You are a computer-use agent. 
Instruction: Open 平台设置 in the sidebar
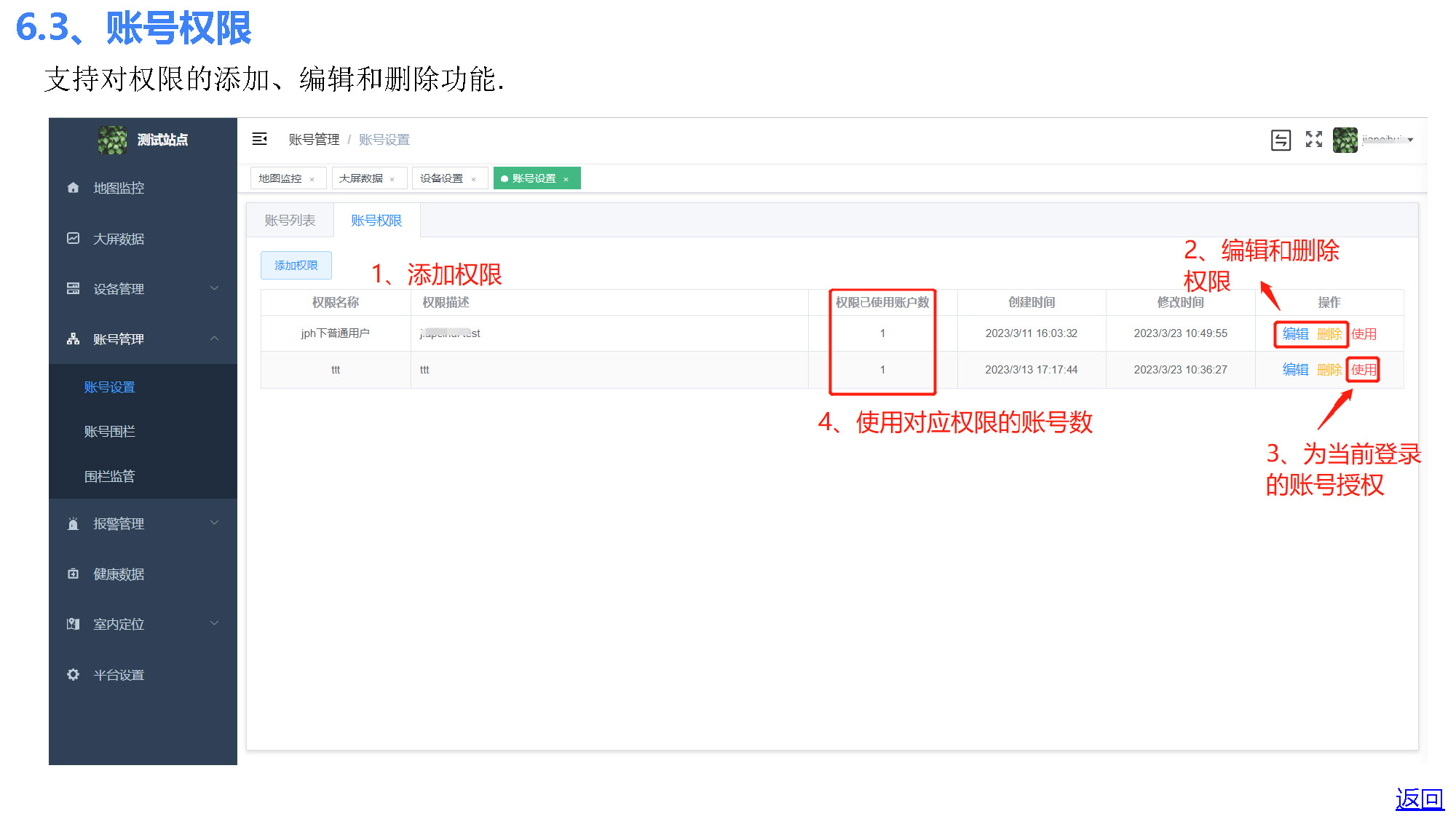coord(119,675)
